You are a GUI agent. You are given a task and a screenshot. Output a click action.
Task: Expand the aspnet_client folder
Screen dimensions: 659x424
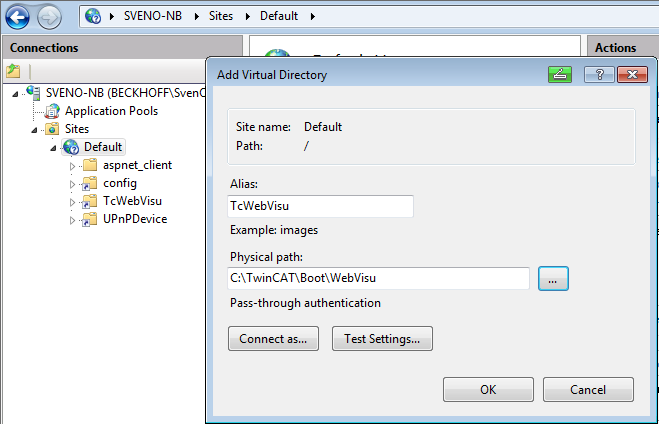pos(72,166)
